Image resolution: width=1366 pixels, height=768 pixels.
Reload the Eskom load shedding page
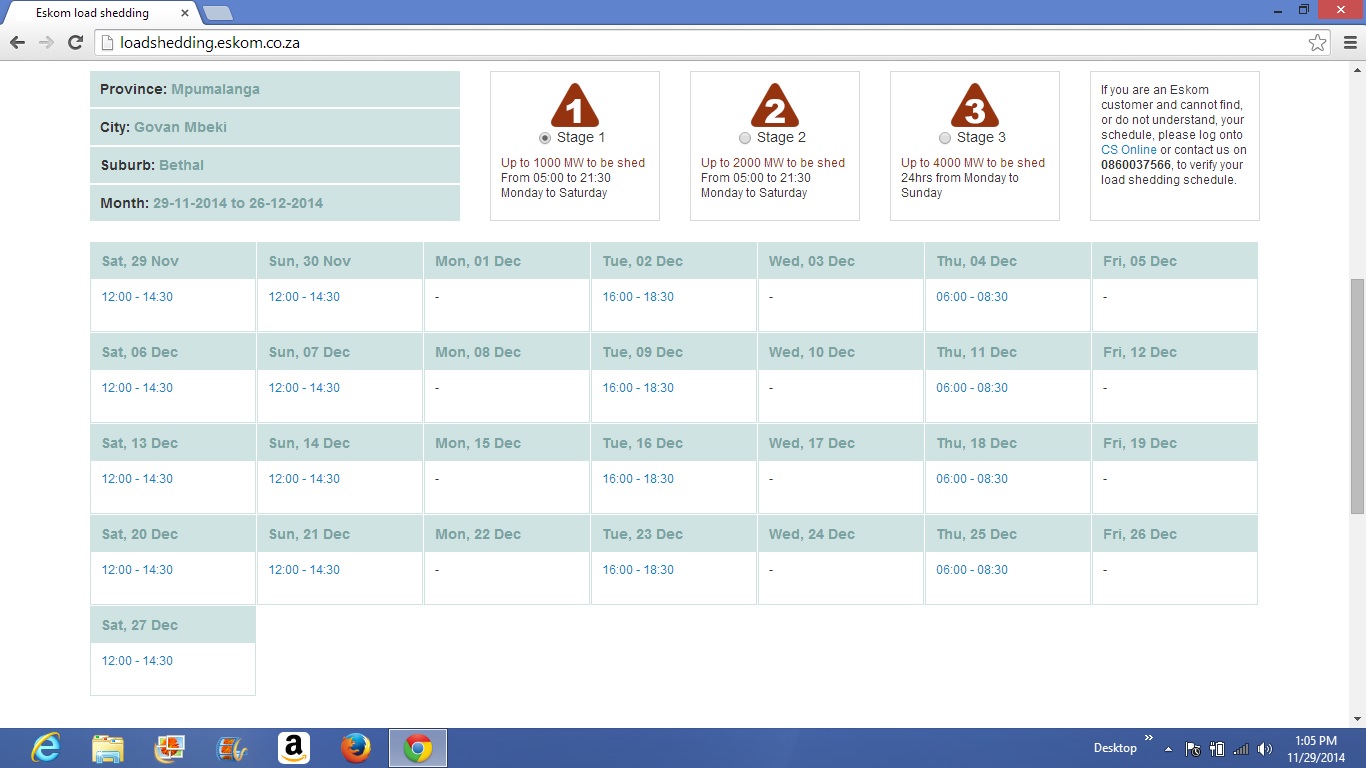75,42
